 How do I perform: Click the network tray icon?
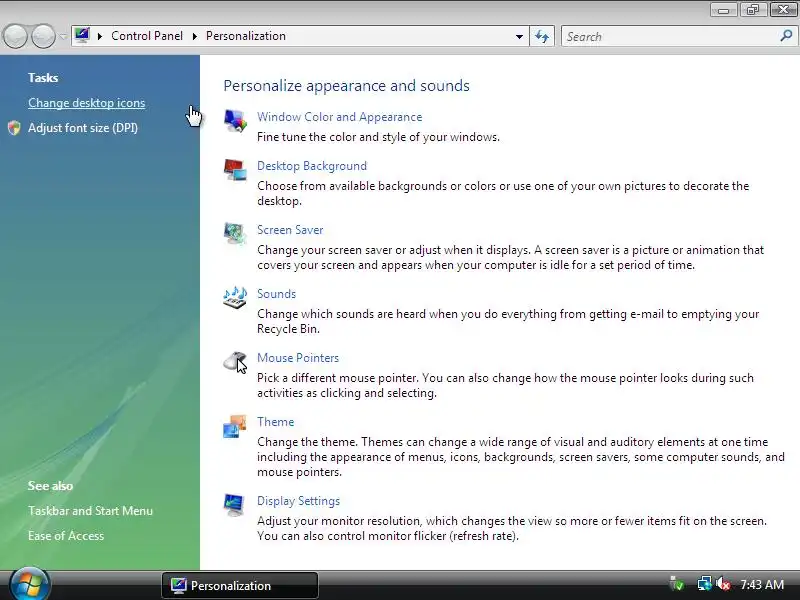pos(705,584)
